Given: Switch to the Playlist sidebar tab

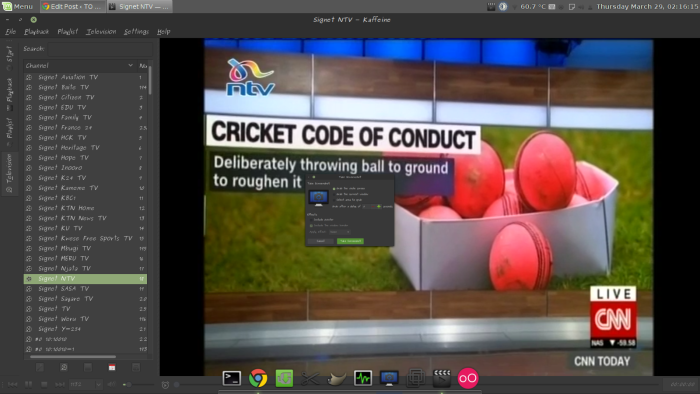Looking at the screenshot, I should click(x=9, y=132).
